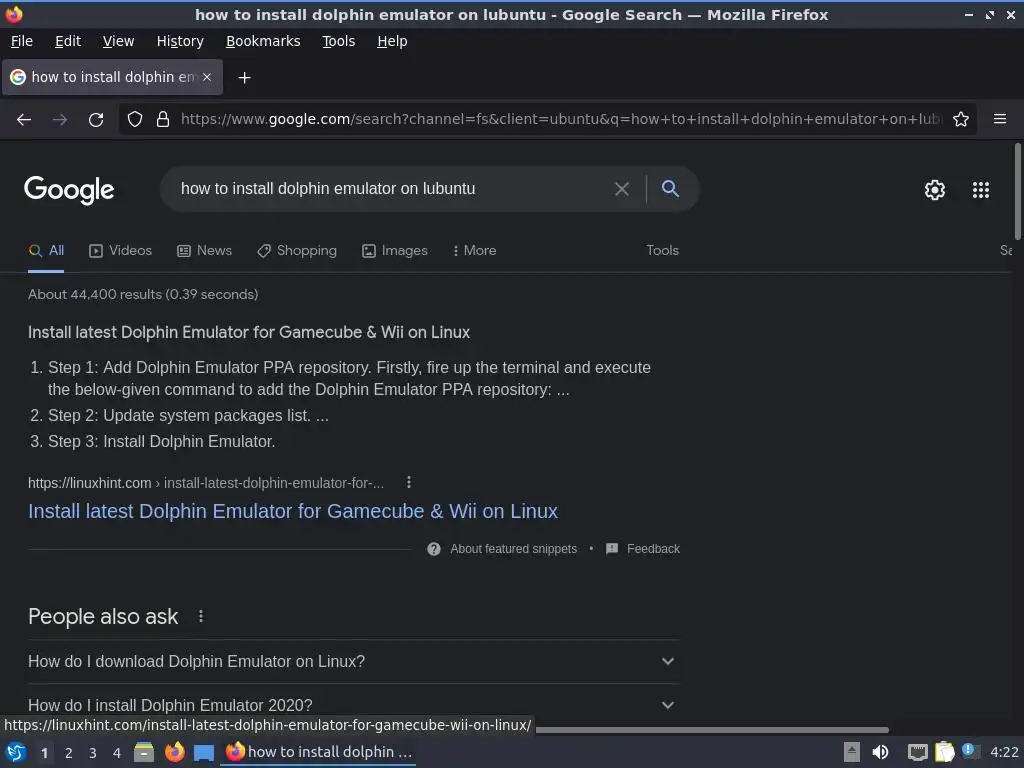The height and width of the screenshot is (768, 1024).
Task: Open People also ask options menu
Action: [x=201, y=616]
